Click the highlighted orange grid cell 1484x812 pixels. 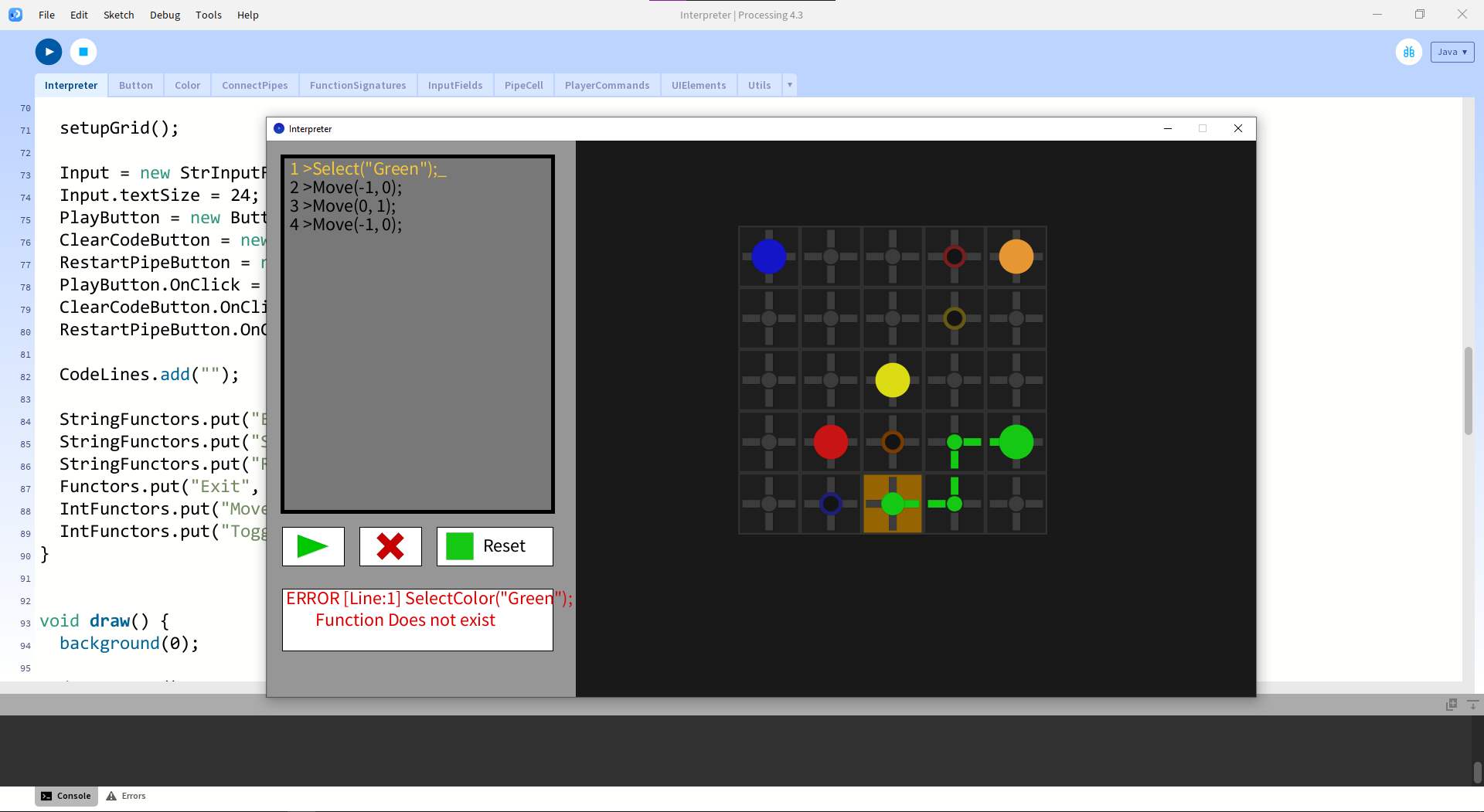point(892,504)
